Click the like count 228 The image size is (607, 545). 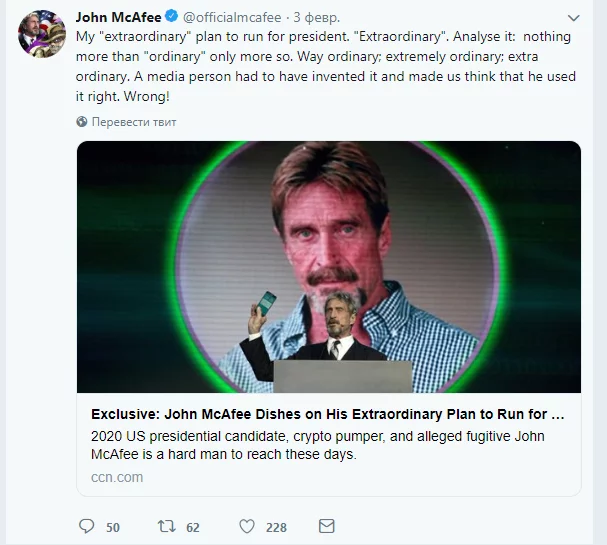pos(276,527)
